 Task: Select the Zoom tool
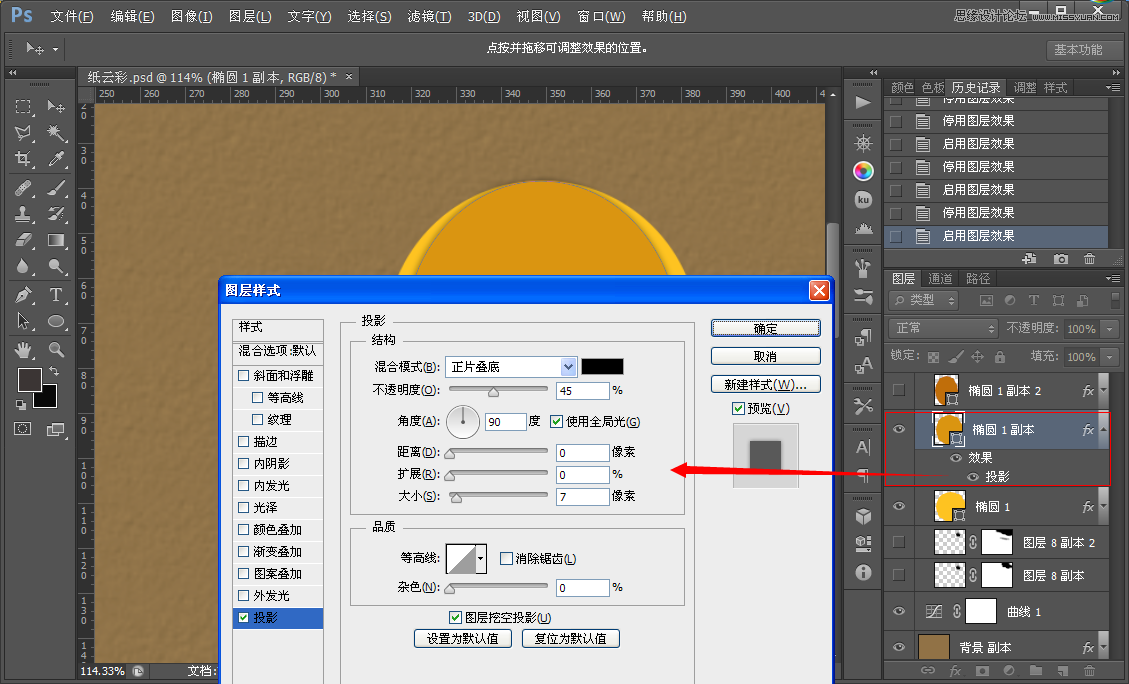[x=55, y=350]
